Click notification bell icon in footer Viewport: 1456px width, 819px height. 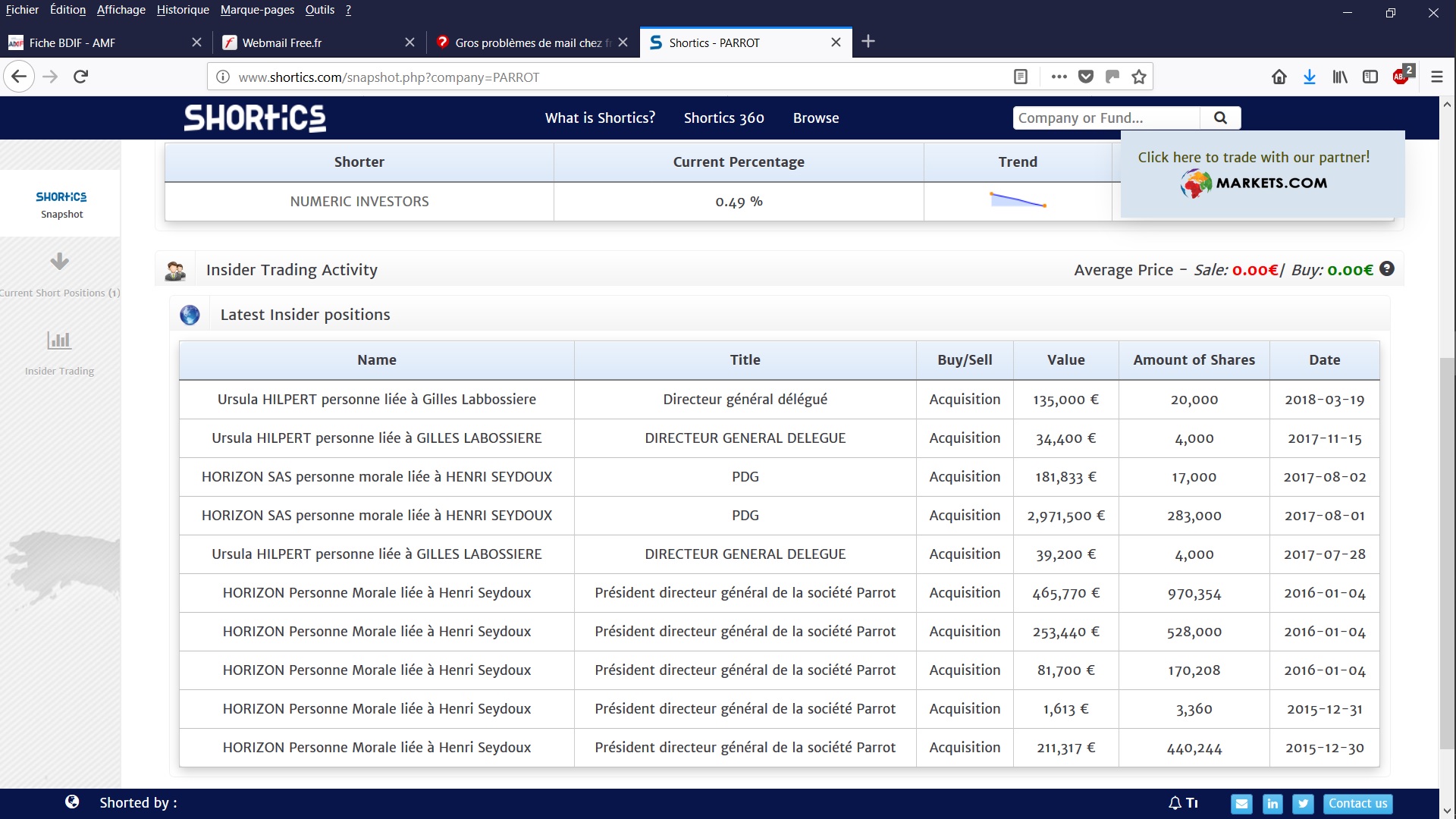click(1175, 803)
